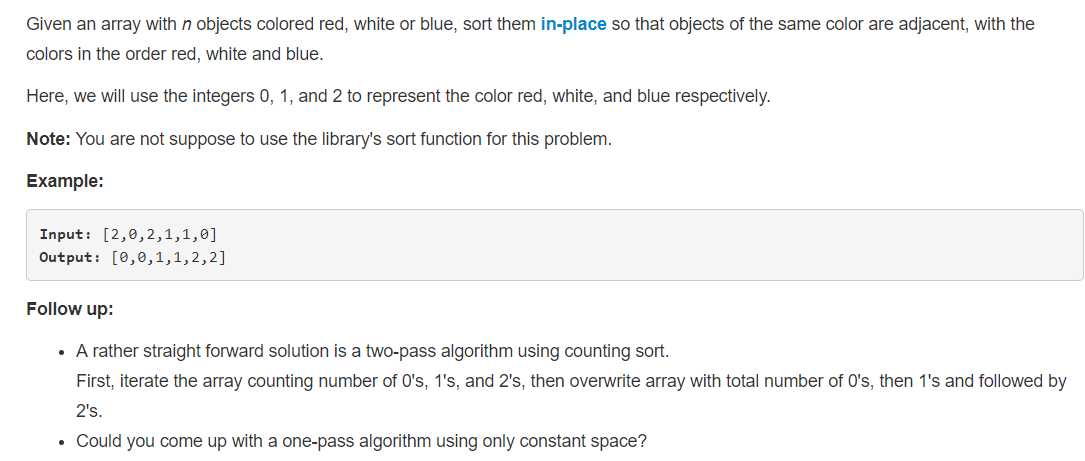
Task: Click the bold "Output:" label in code block
Action: [71, 257]
